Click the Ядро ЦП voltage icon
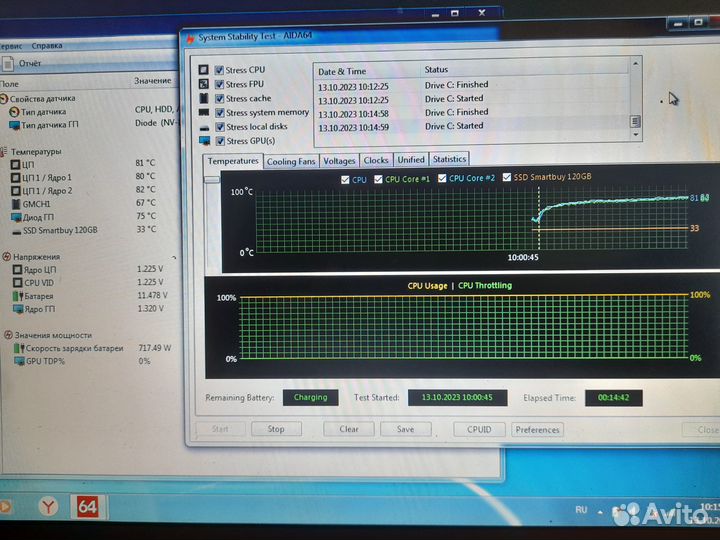 17,270
